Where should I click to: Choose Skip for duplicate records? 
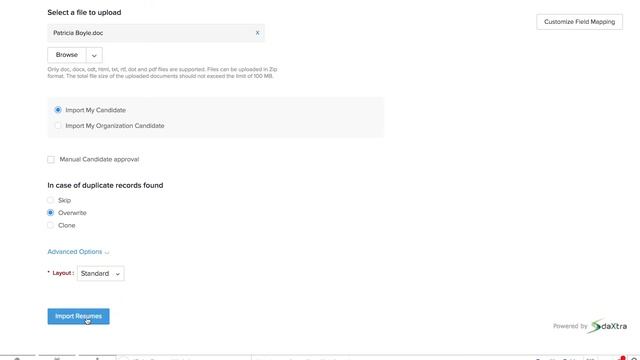pos(50,200)
